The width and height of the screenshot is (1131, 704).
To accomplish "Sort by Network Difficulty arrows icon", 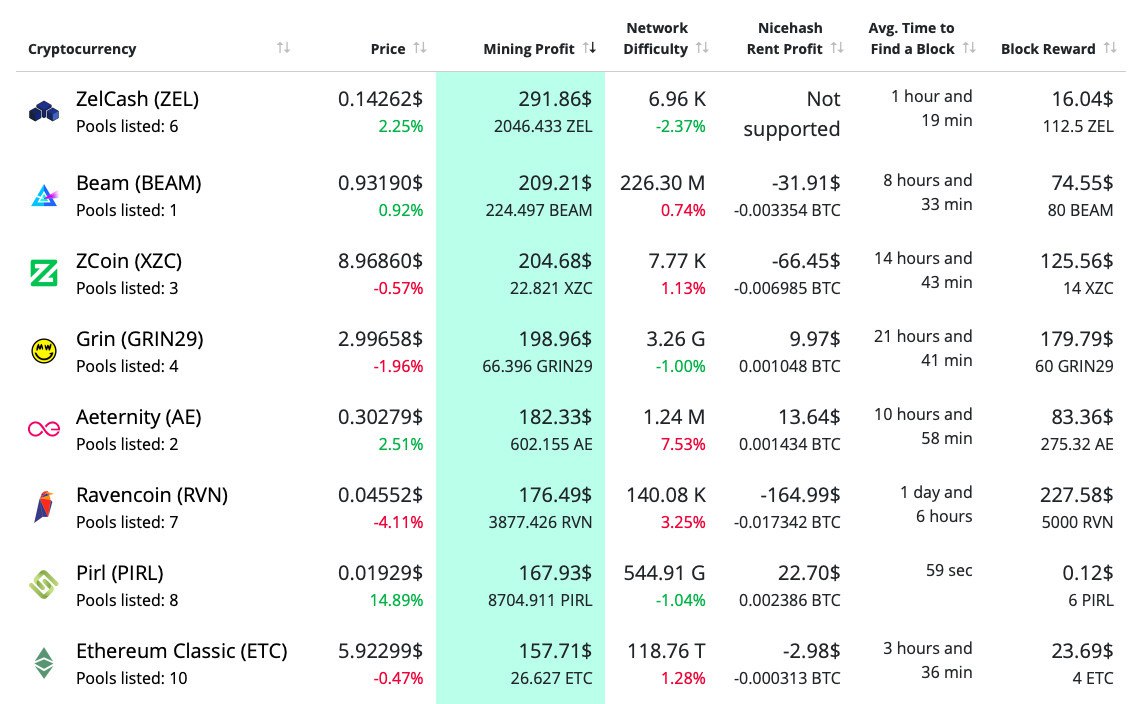I will point(702,48).
